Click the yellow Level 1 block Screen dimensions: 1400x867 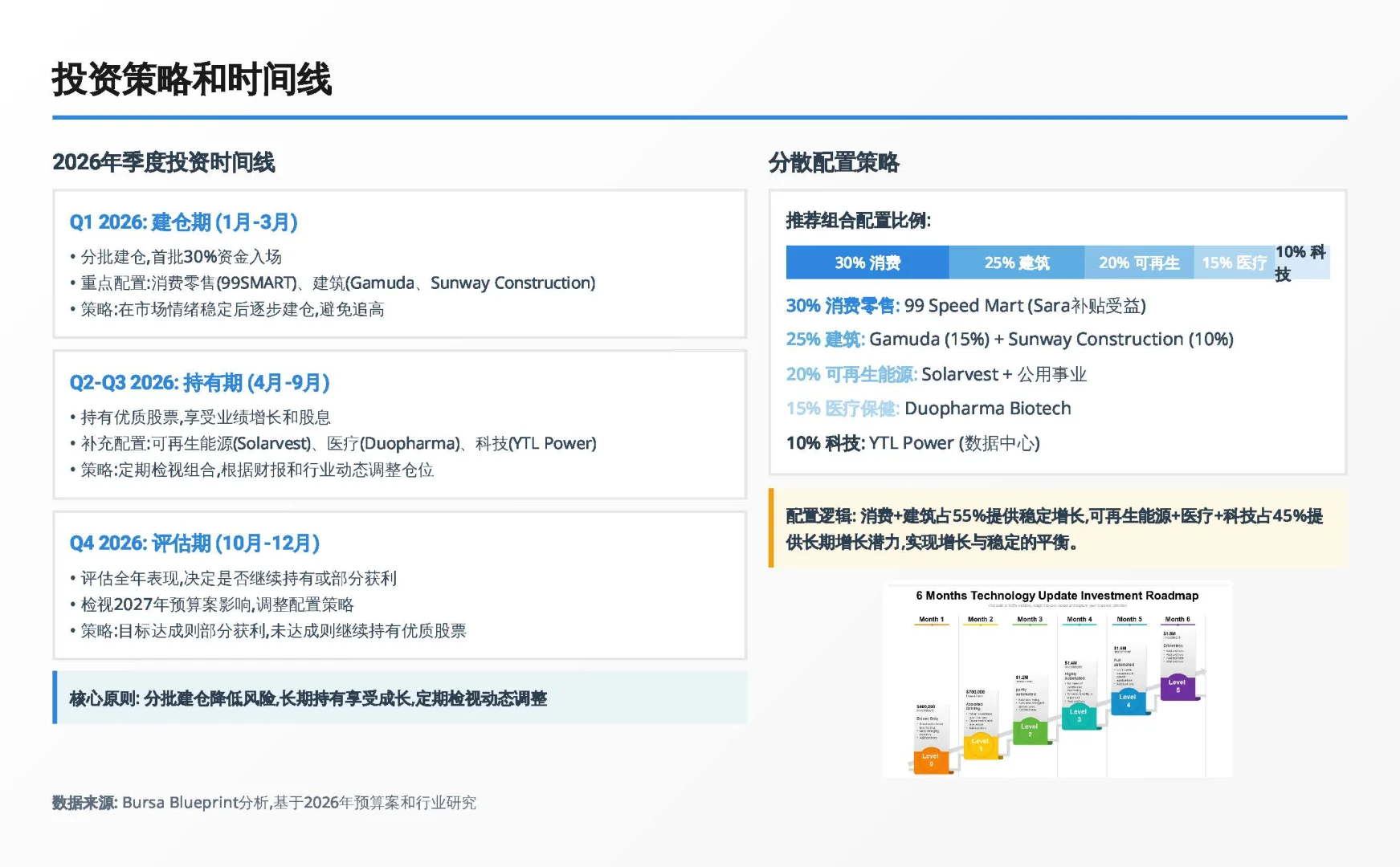tap(980, 745)
